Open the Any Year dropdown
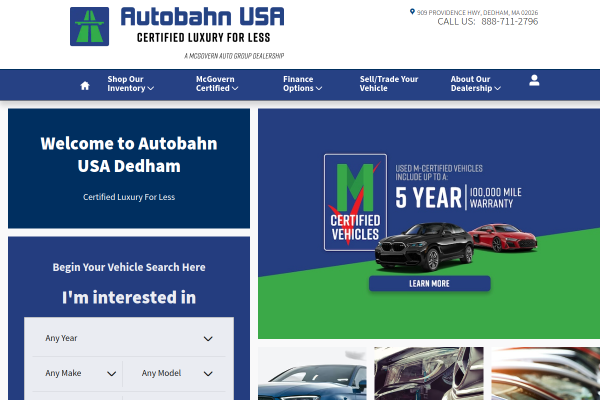 129,338
